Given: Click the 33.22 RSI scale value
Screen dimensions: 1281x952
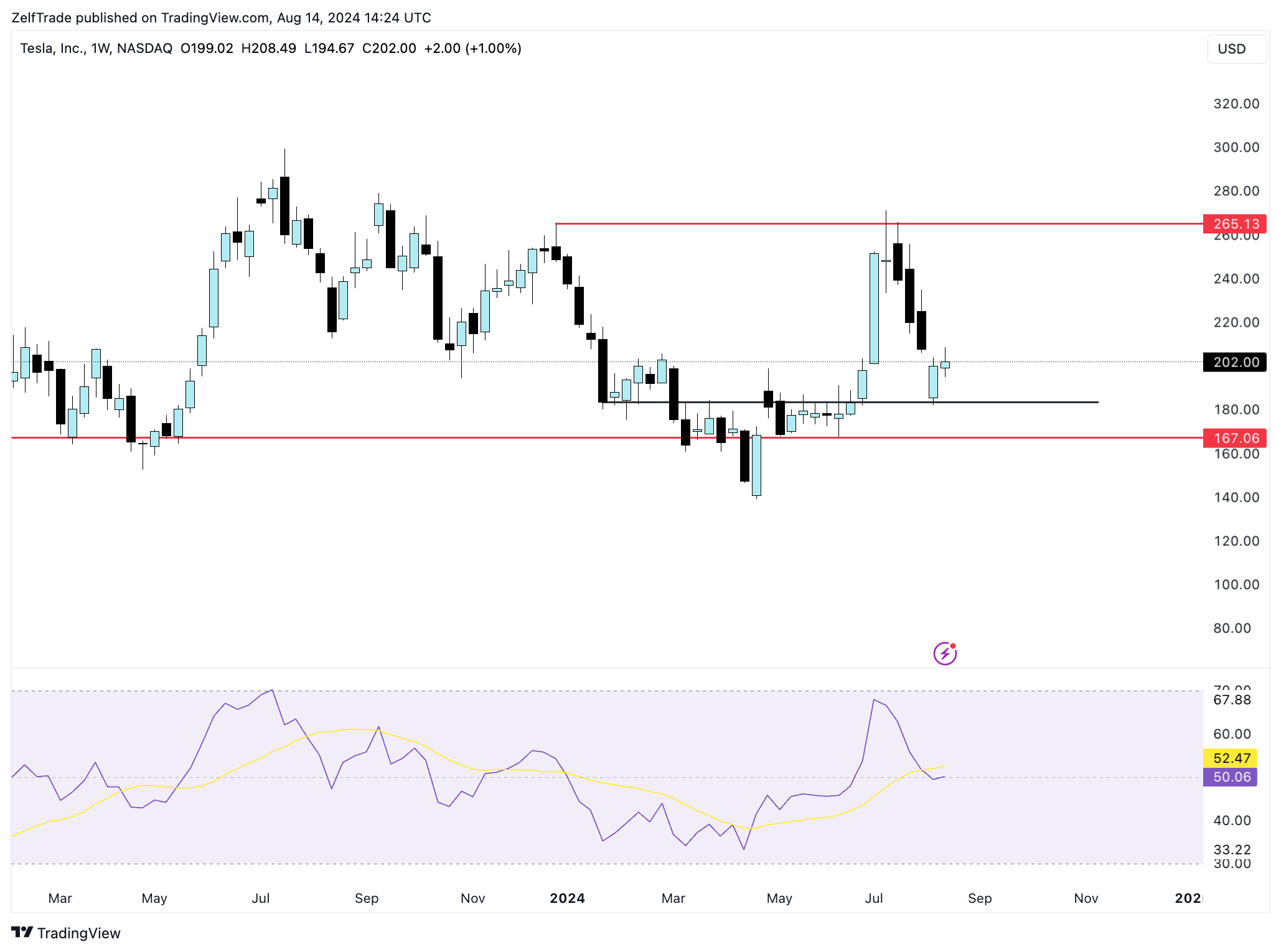Looking at the screenshot, I should (1232, 849).
